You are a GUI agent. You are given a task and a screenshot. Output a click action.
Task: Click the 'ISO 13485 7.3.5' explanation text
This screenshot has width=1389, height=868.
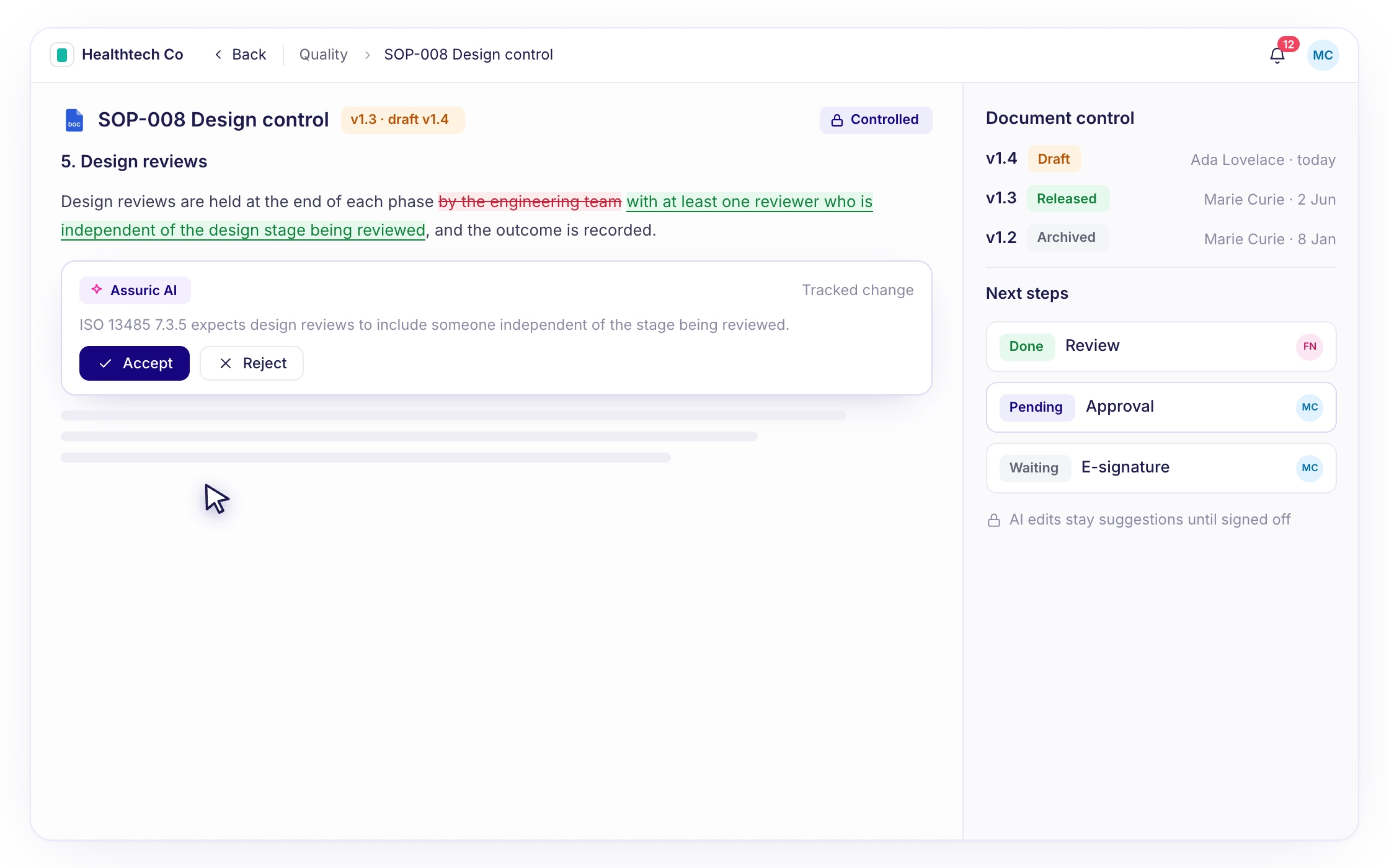point(434,325)
